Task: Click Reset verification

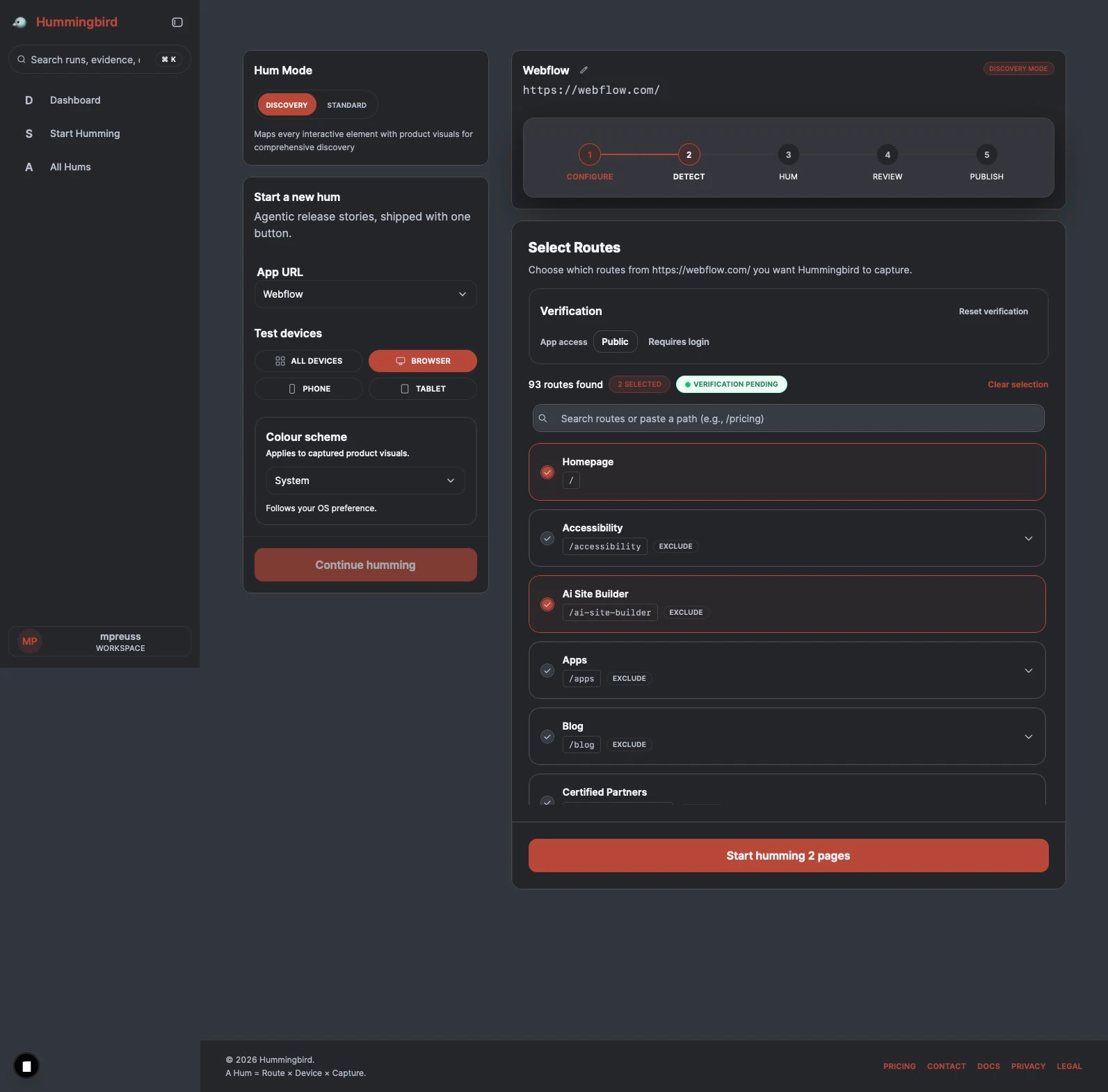Action: (x=993, y=312)
